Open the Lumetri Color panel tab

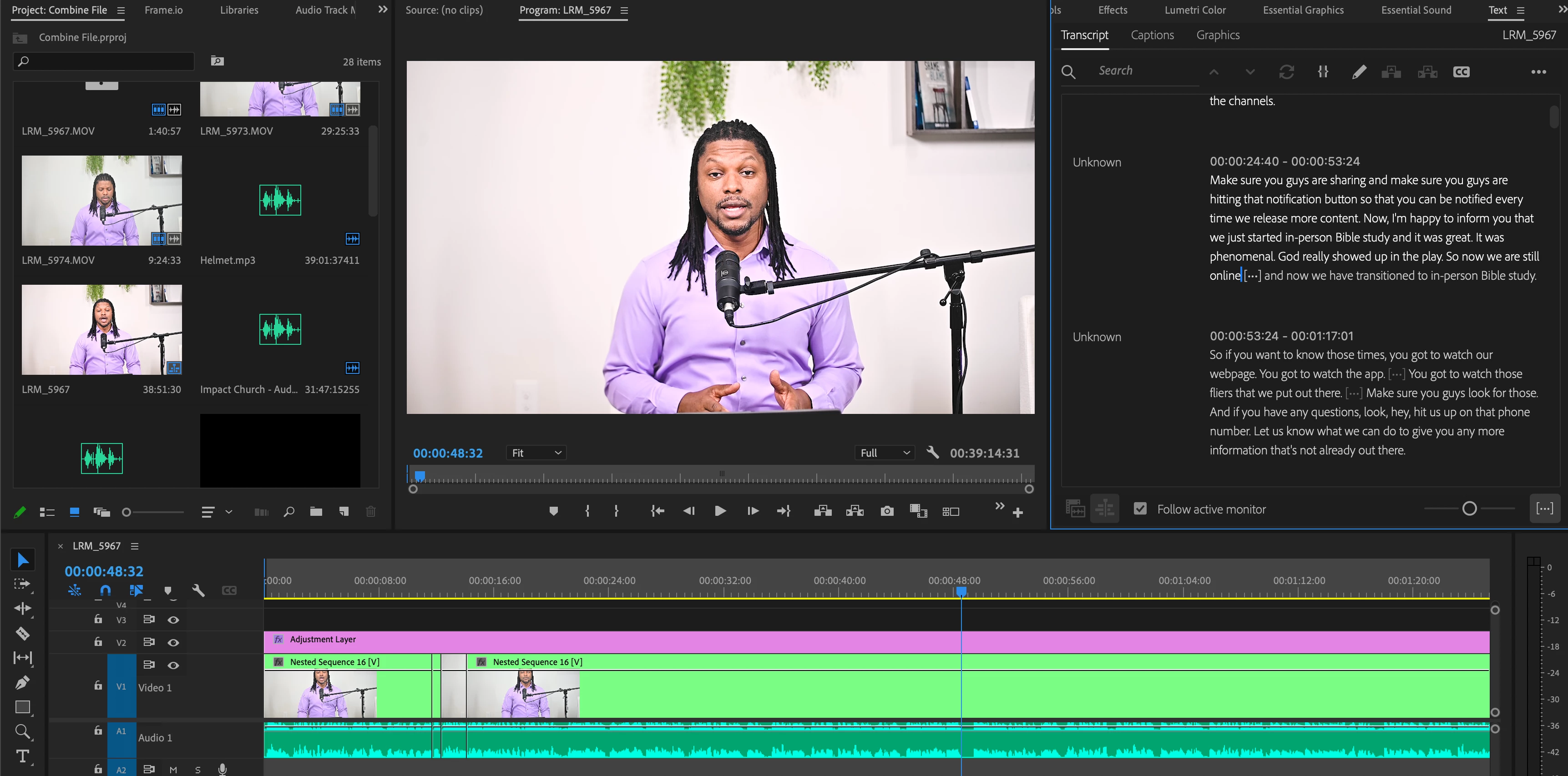coord(1194,10)
